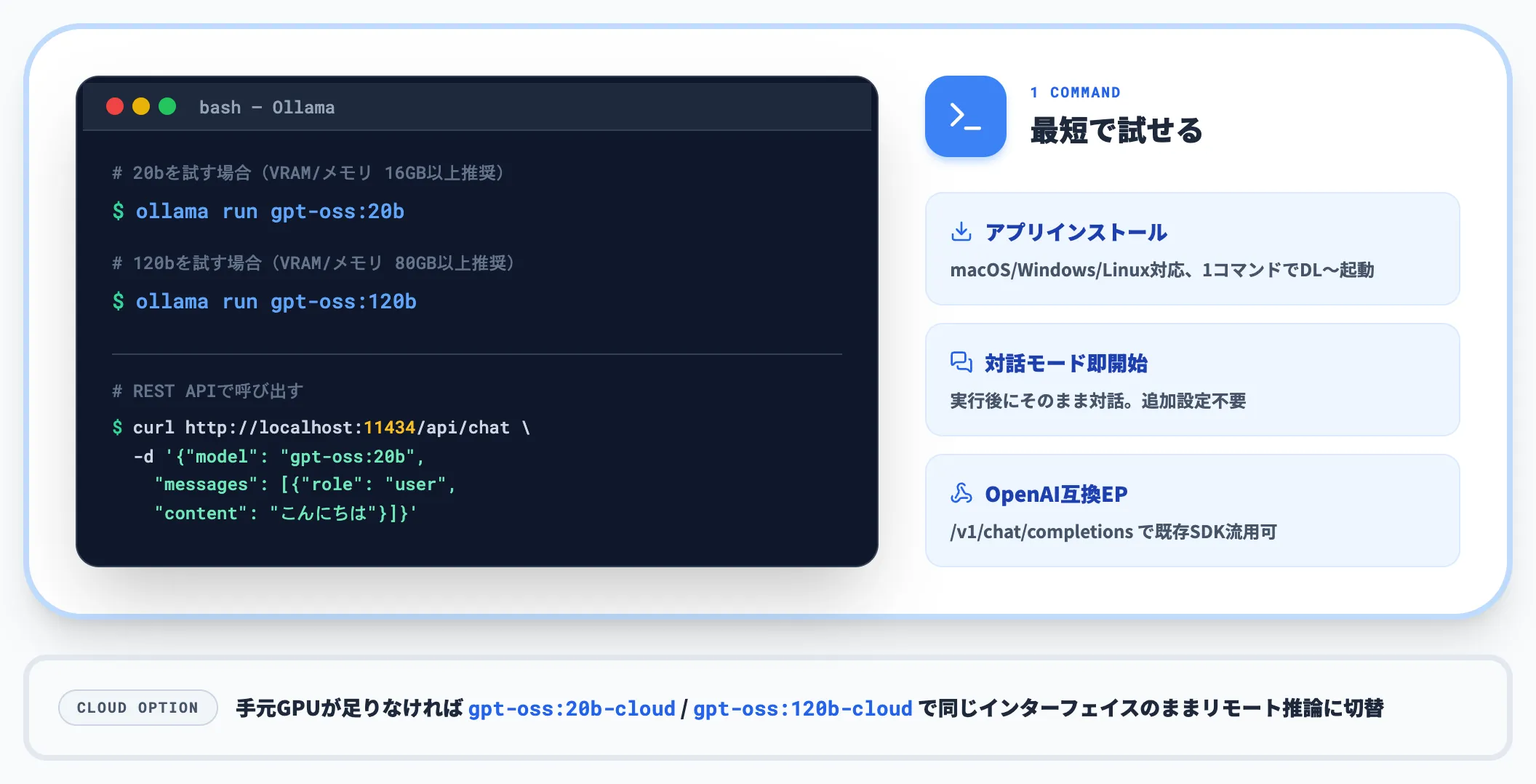Viewport: 1536px width, 784px height.
Task: Click the red window dot in terminal
Action: click(115, 106)
